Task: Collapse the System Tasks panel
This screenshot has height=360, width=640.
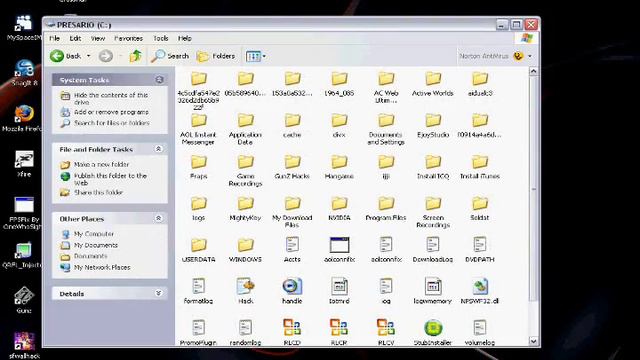Action: (x=159, y=80)
